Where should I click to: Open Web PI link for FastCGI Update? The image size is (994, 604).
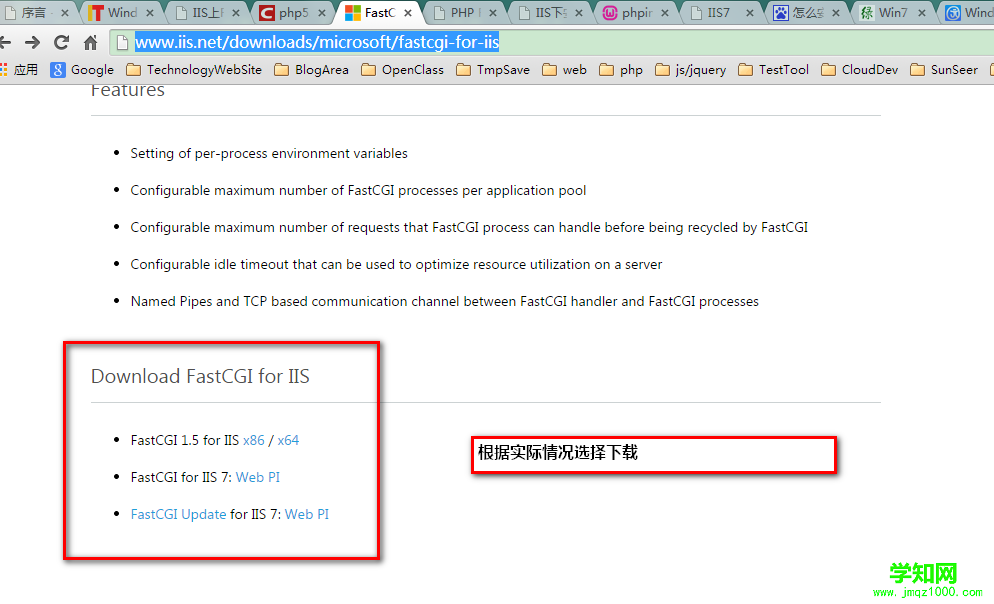(307, 514)
